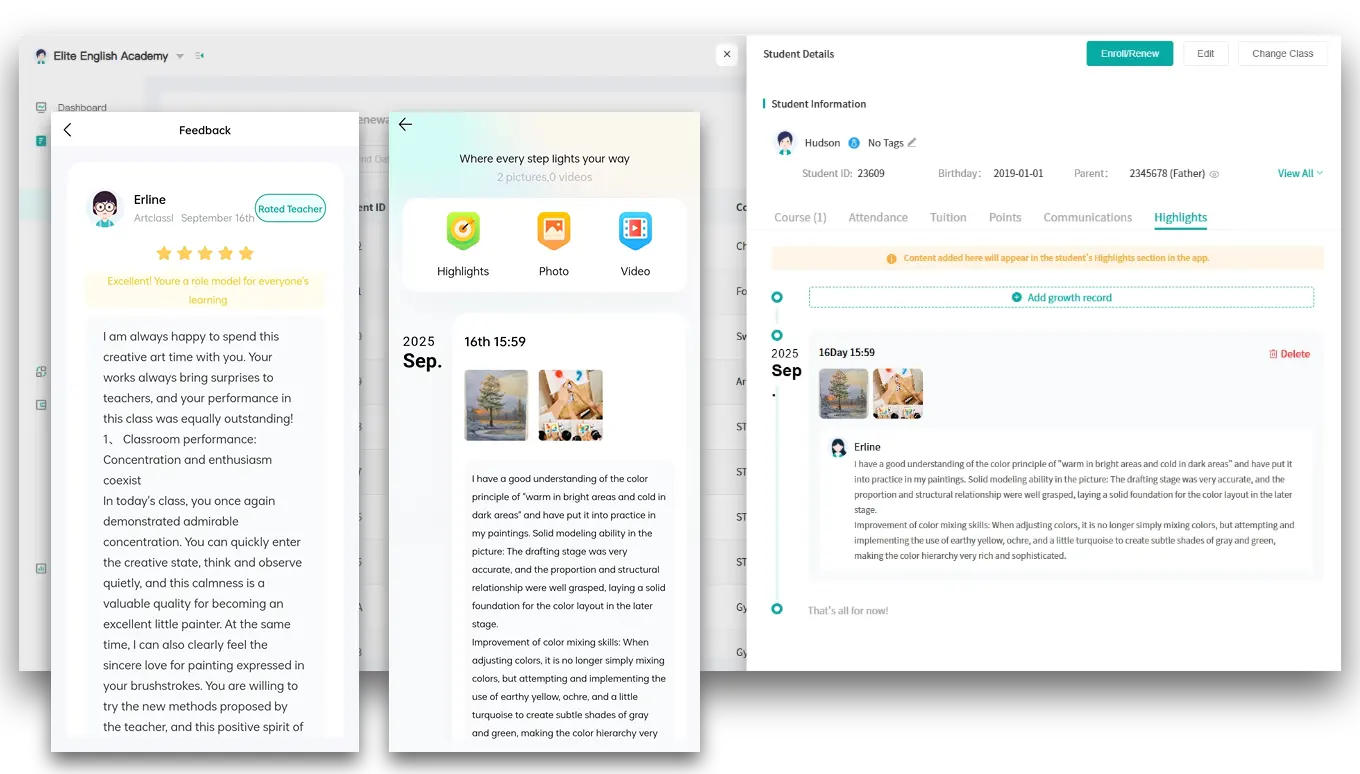Image resolution: width=1360 pixels, height=774 pixels.
Task: Click back arrow on highlights screen
Action: click(405, 125)
